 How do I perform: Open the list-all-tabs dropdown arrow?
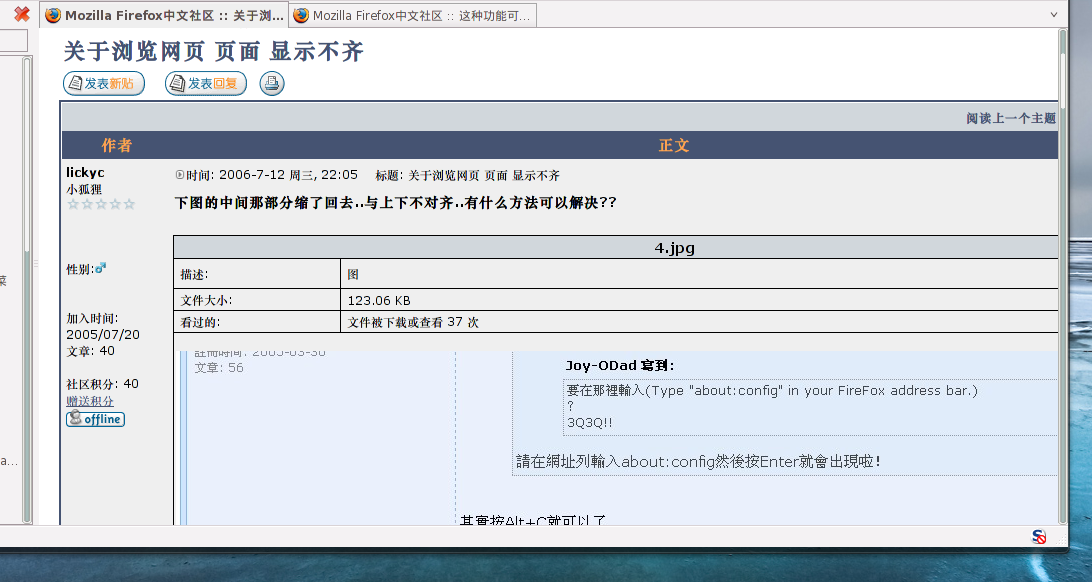[1053, 15]
